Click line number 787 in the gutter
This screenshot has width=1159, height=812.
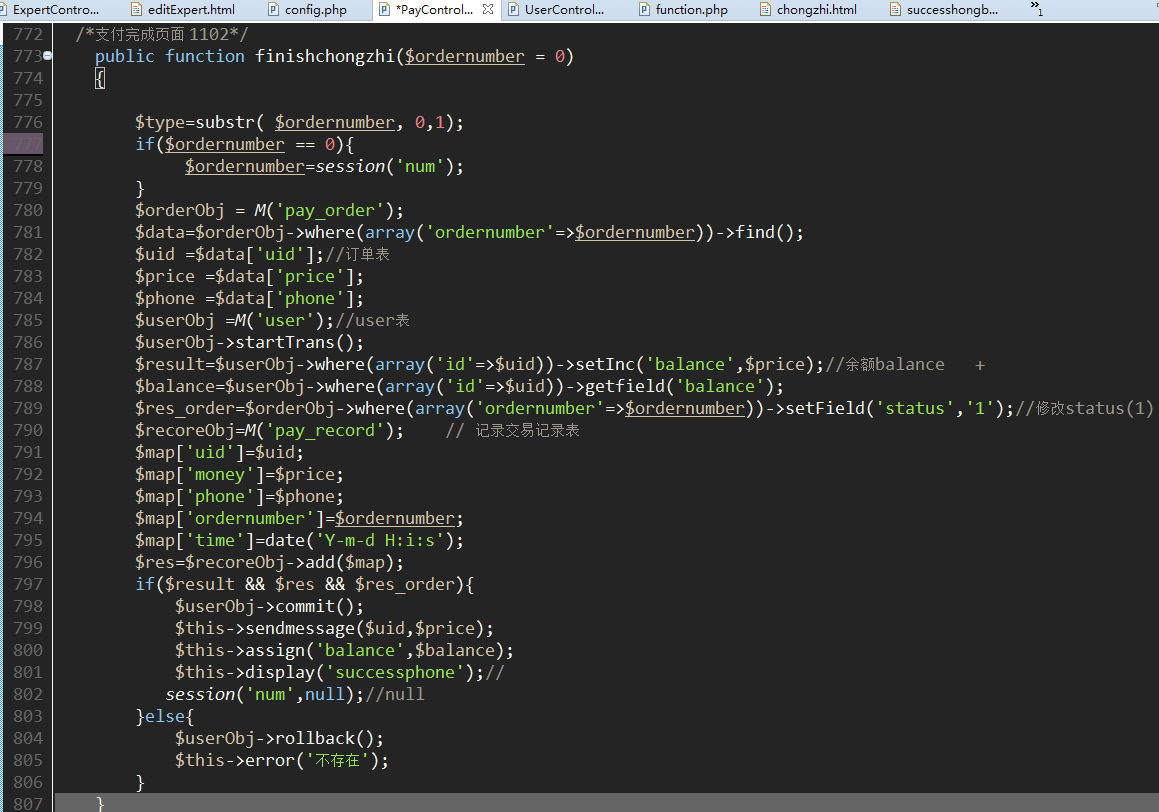(28, 364)
